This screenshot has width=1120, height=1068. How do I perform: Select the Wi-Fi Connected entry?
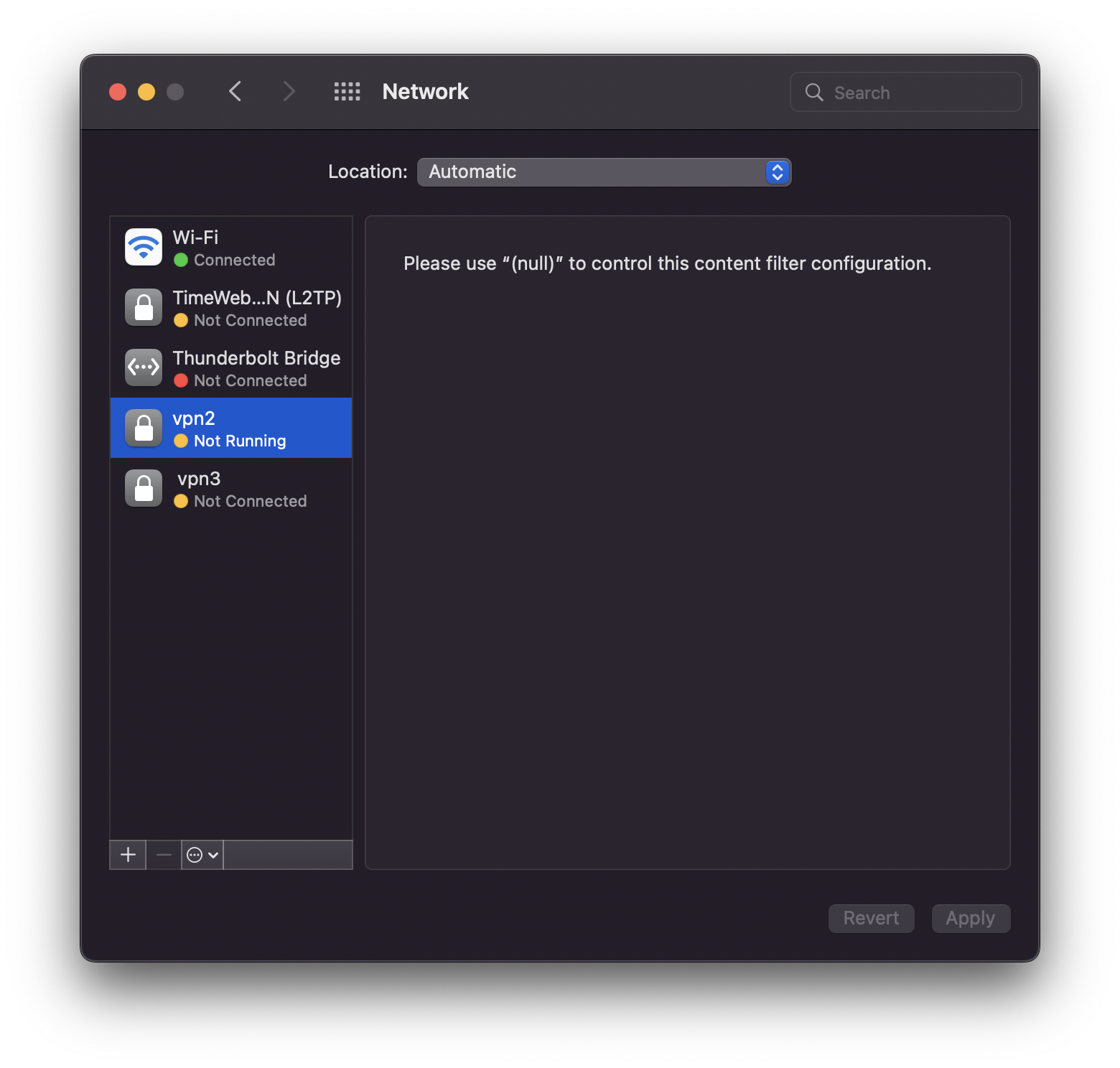pyautogui.click(x=231, y=247)
